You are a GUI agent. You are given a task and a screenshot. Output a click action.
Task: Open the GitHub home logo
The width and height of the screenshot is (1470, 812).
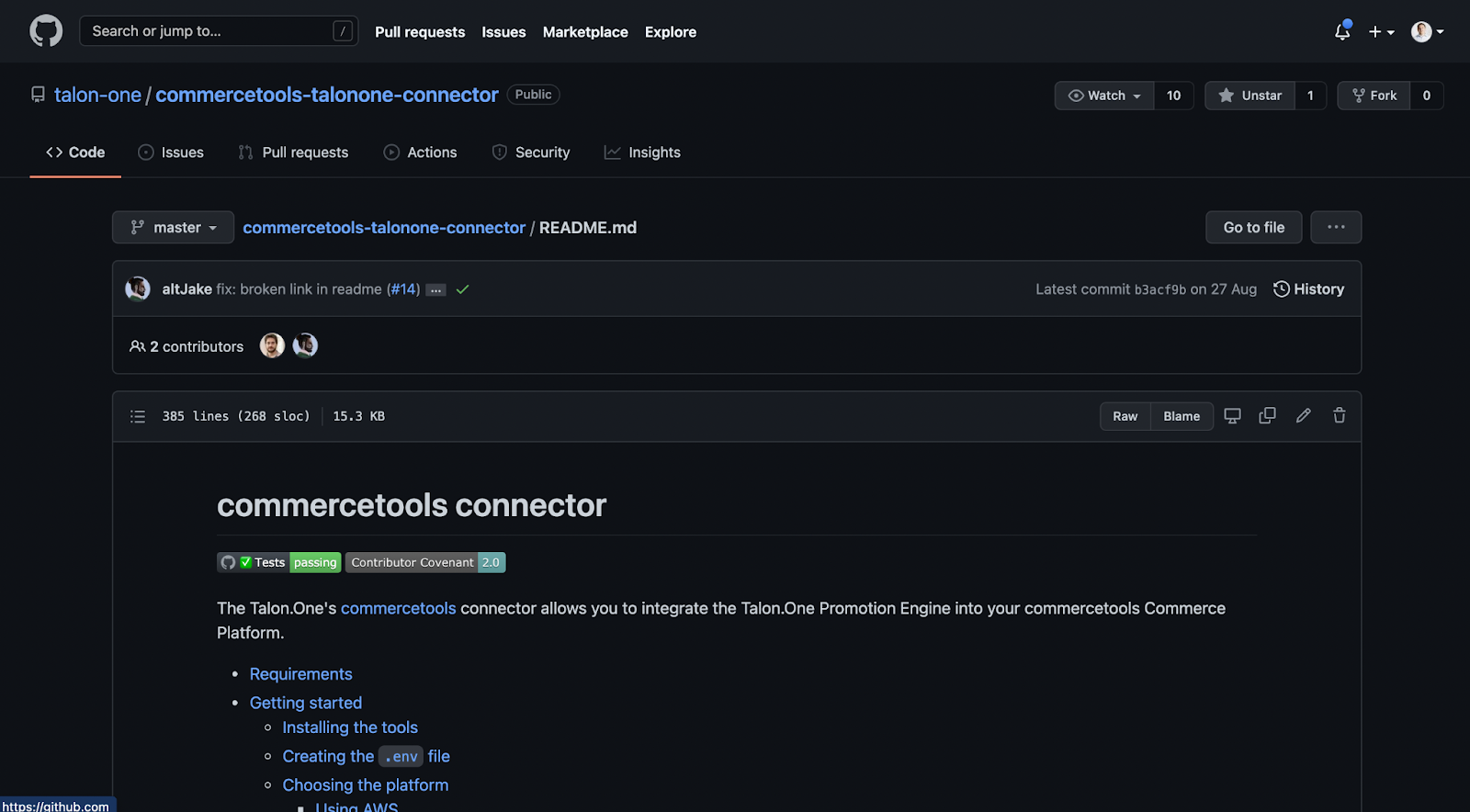tap(46, 31)
